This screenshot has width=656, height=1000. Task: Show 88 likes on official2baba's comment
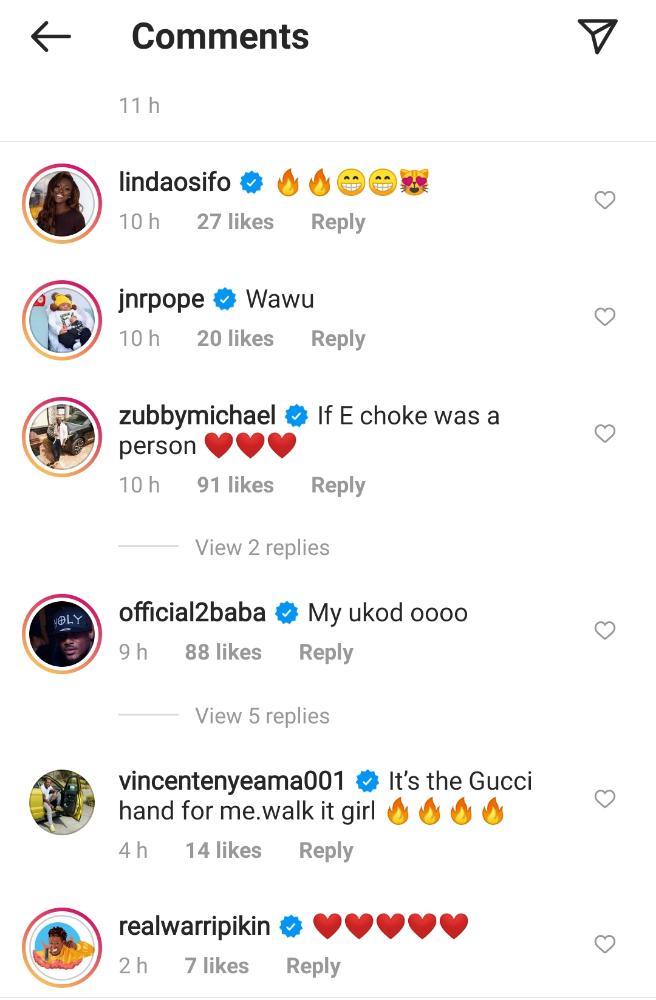tap(223, 652)
